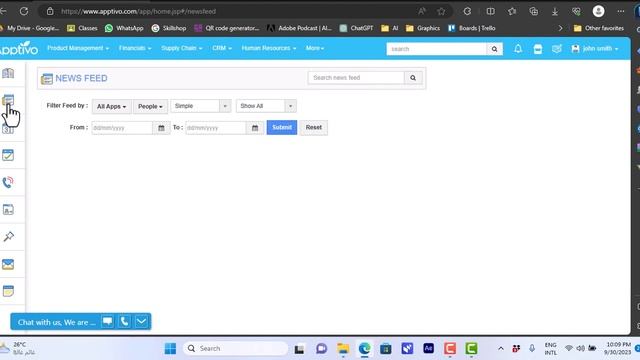Open the From date calendar picker
The image size is (640, 360).
(x=161, y=128)
